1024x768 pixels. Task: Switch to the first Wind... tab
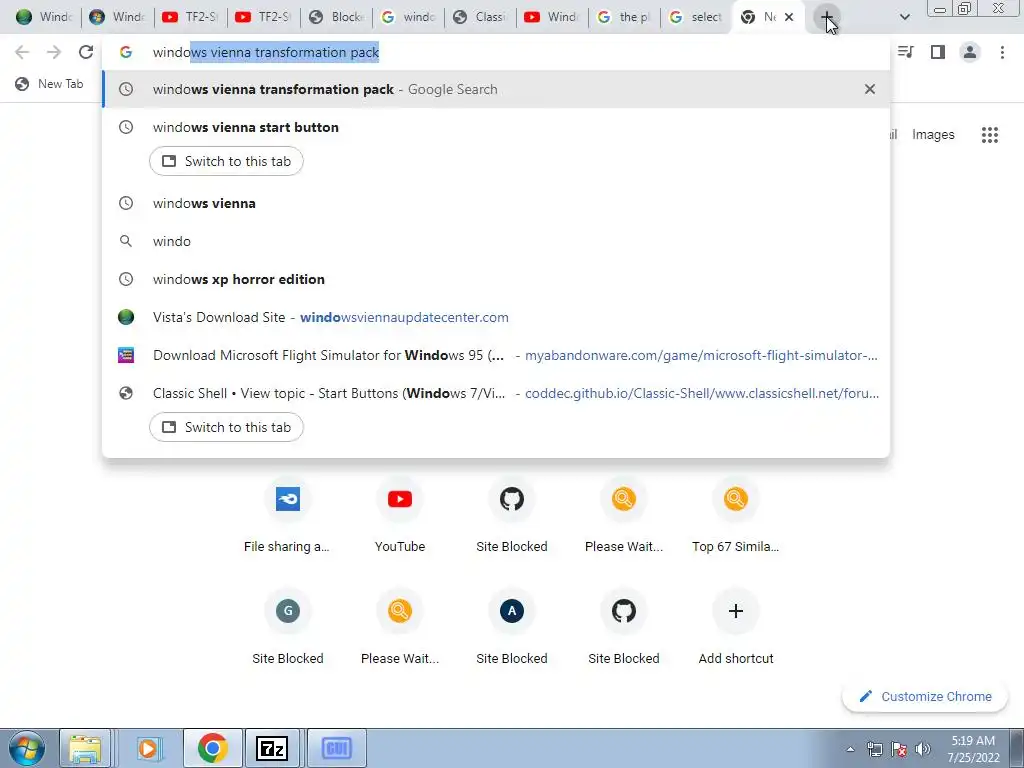[x=43, y=17]
